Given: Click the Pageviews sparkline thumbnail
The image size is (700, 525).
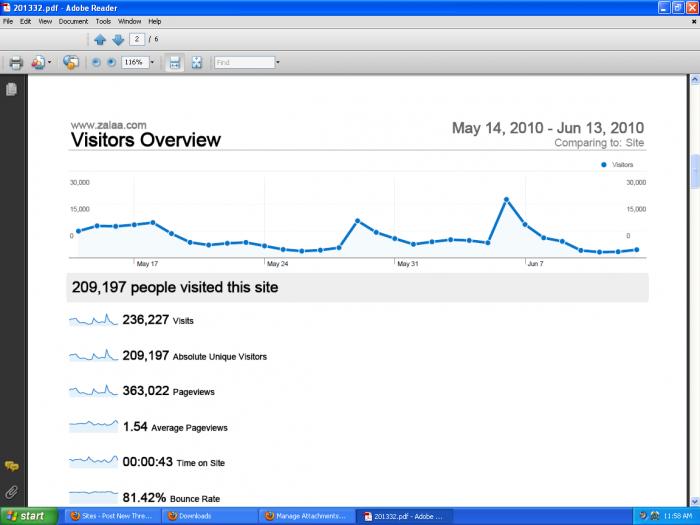Looking at the screenshot, I should tap(93, 391).
